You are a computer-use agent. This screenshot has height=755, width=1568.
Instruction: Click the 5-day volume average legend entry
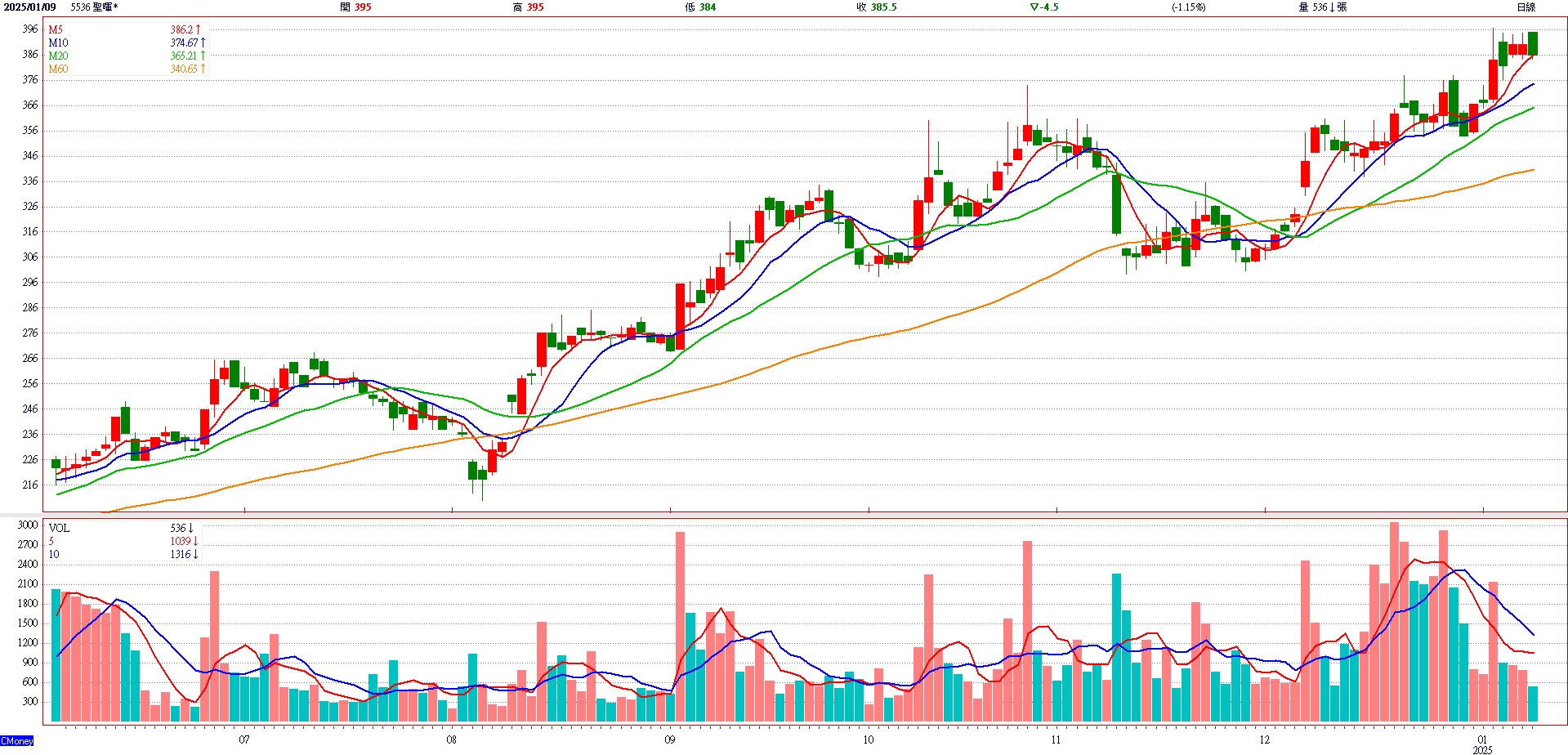coord(51,541)
